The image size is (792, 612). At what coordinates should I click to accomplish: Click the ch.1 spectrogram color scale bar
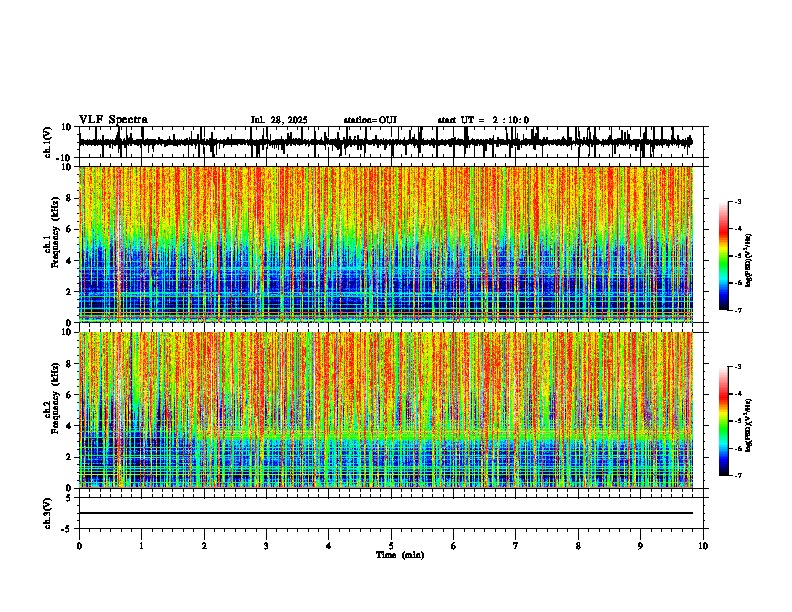724,256
